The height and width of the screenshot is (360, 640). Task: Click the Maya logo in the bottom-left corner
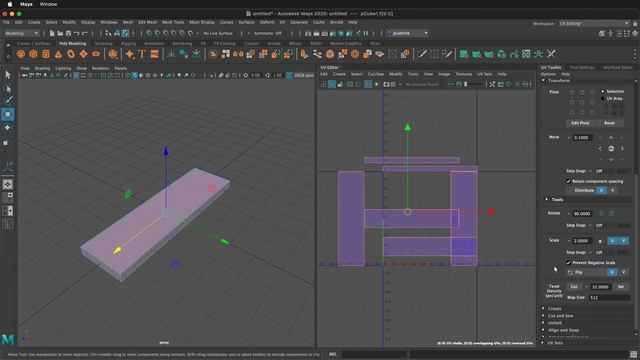coord(8,339)
